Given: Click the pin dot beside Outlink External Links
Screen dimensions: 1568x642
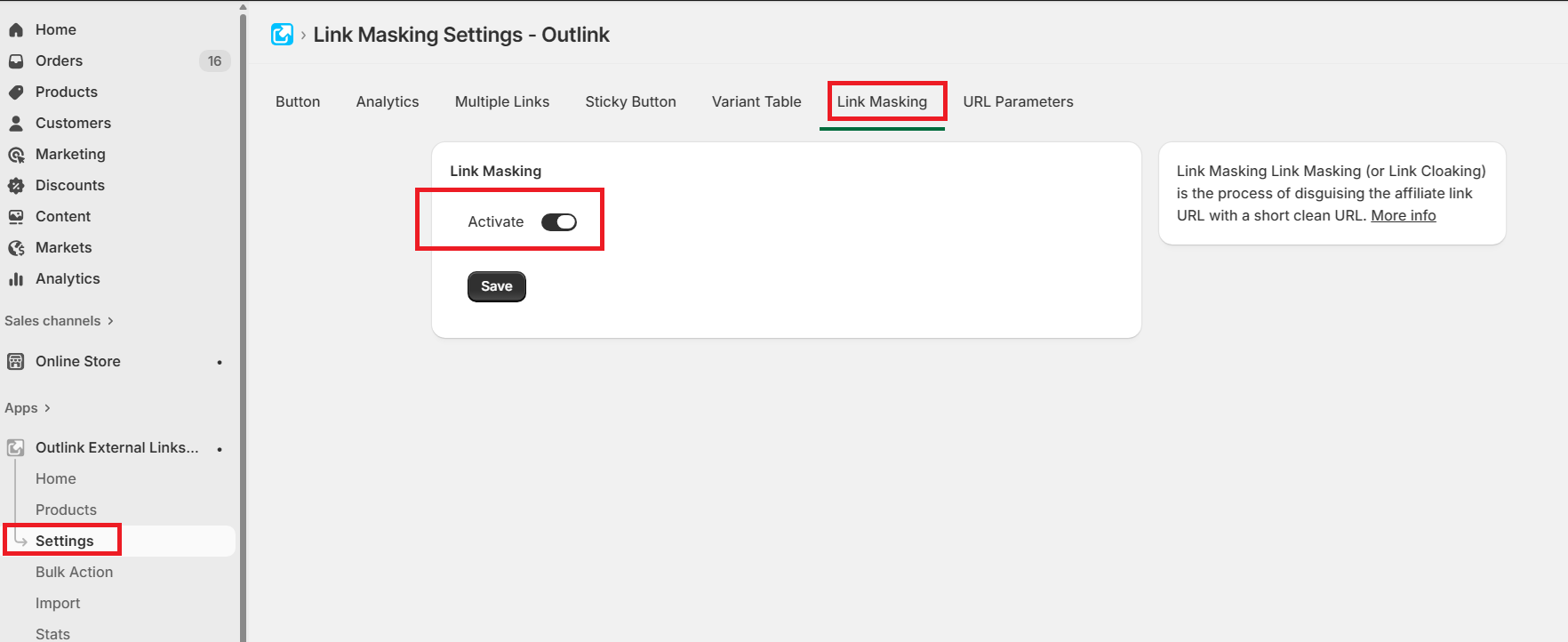Looking at the screenshot, I should pos(220,449).
